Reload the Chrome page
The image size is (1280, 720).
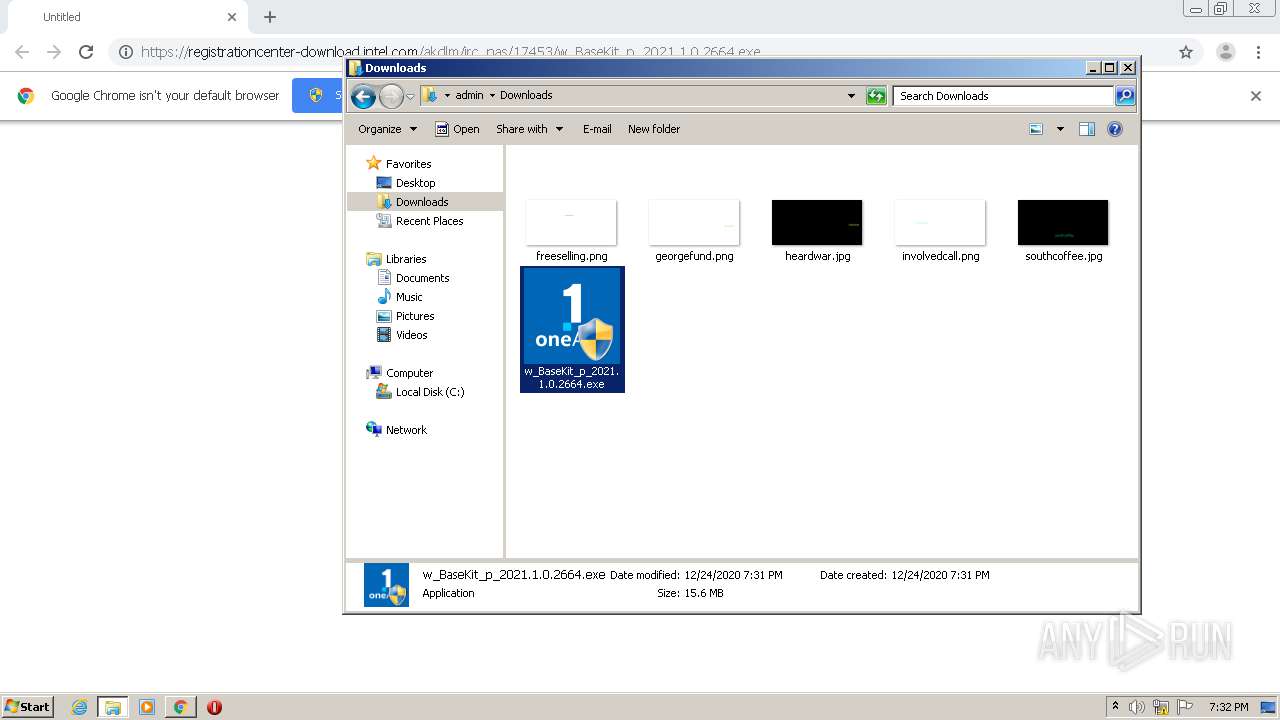[x=86, y=52]
